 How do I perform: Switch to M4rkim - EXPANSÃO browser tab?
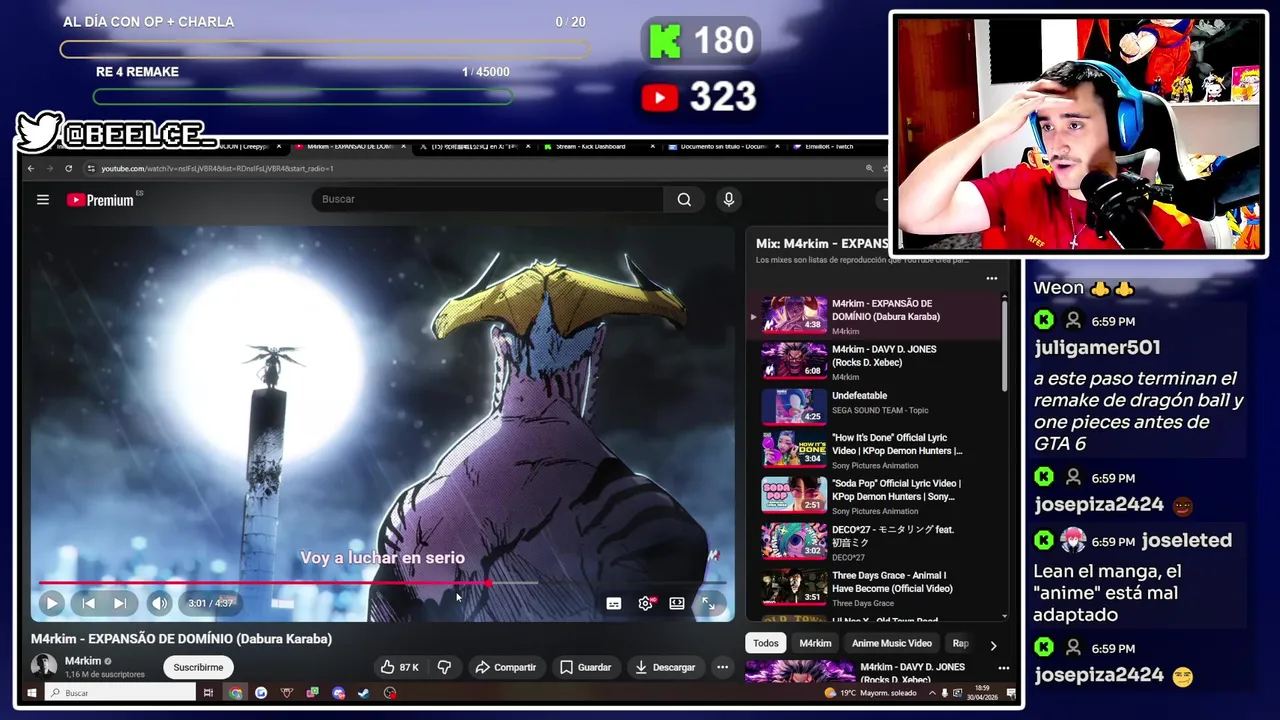coord(350,147)
